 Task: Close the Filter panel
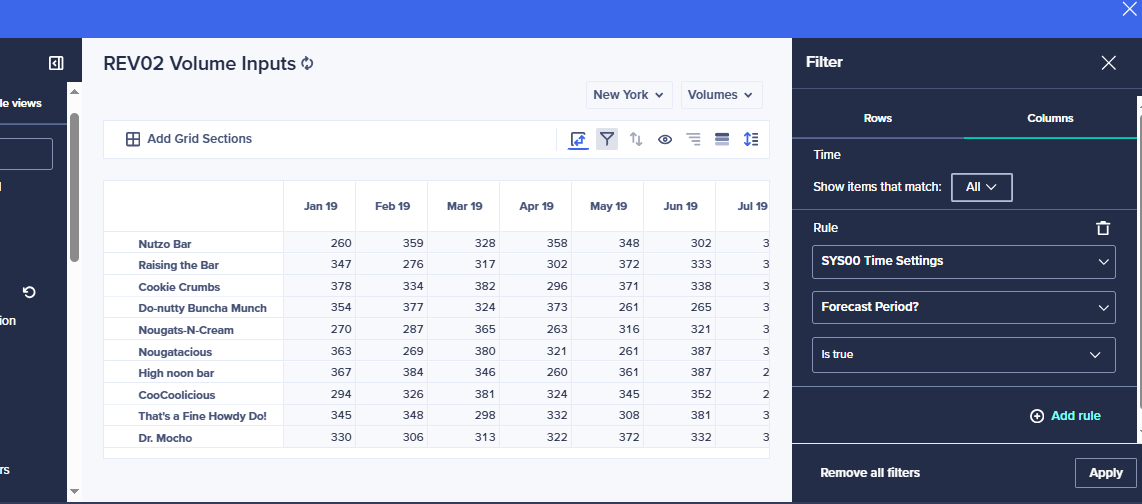point(1108,63)
